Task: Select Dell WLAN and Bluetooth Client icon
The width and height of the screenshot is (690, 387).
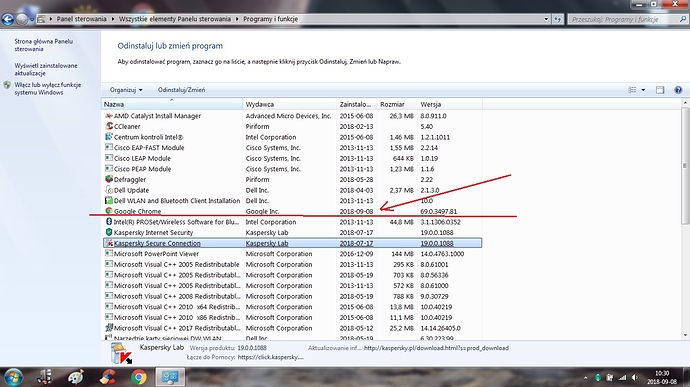Action: tap(109, 200)
